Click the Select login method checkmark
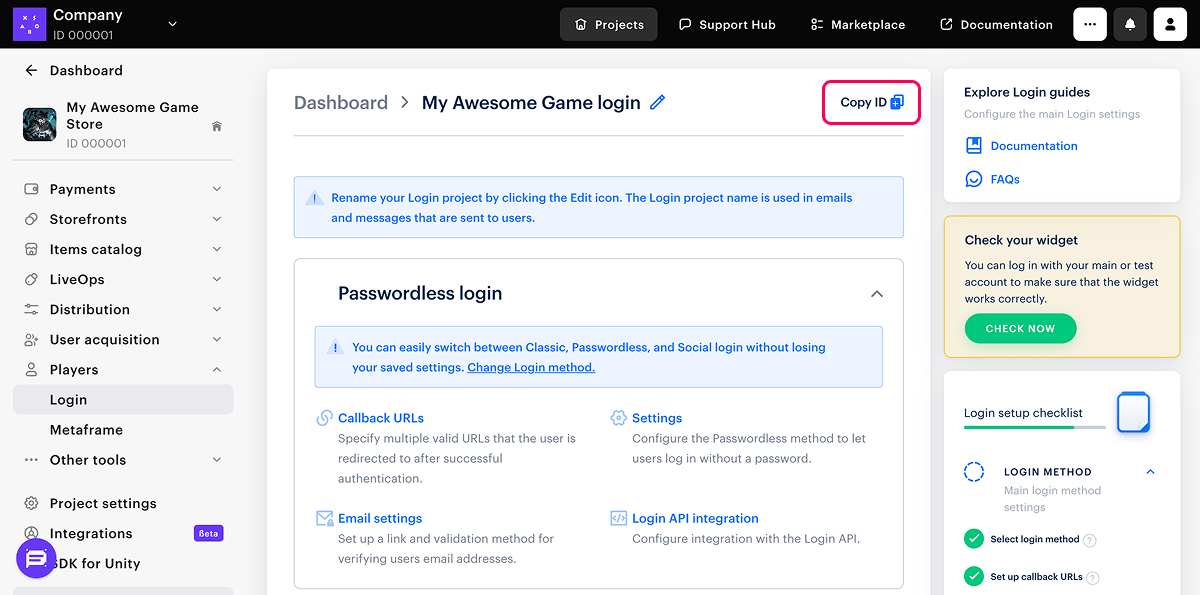The width and height of the screenshot is (1200, 595). (x=973, y=539)
